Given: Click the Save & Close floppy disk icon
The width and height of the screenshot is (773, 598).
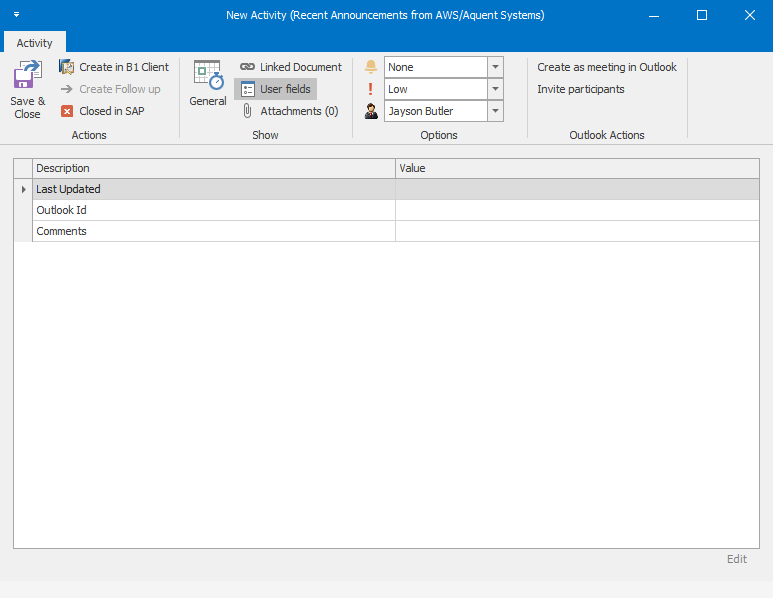Looking at the screenshot, I should point(28,74).
